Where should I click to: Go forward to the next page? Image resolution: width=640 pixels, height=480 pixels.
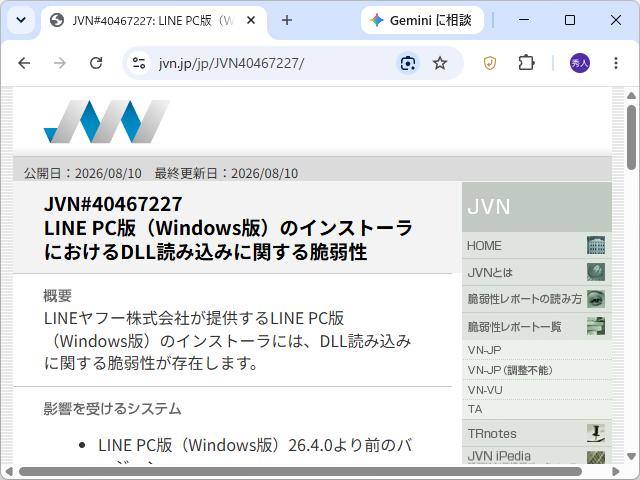60,63
